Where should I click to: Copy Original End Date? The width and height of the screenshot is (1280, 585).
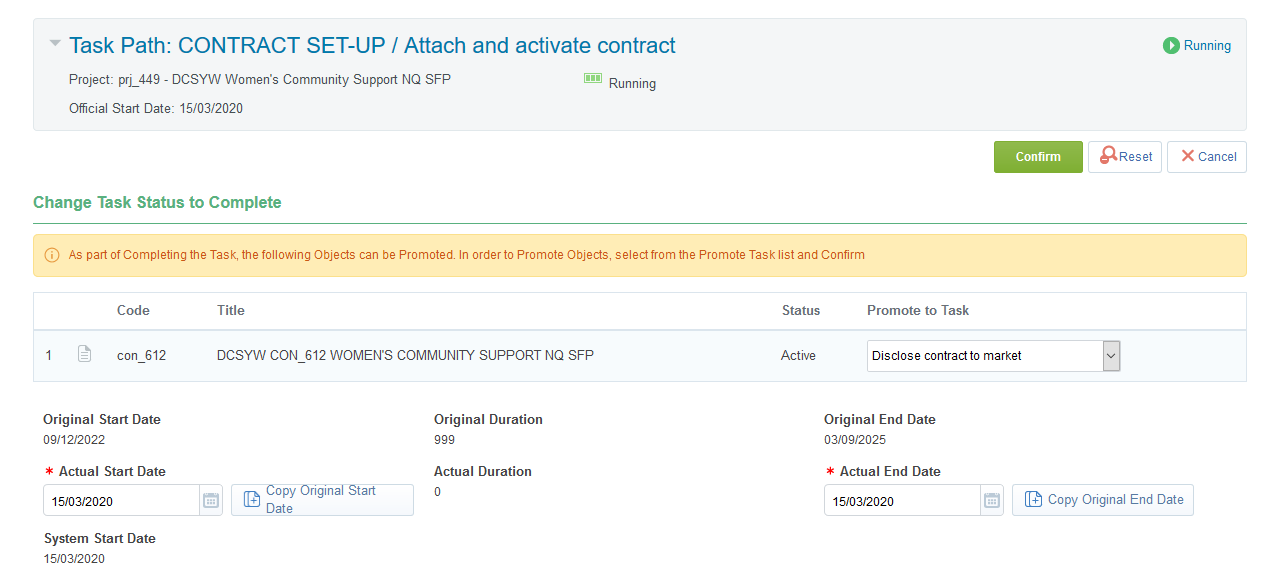pos(1103,500)
